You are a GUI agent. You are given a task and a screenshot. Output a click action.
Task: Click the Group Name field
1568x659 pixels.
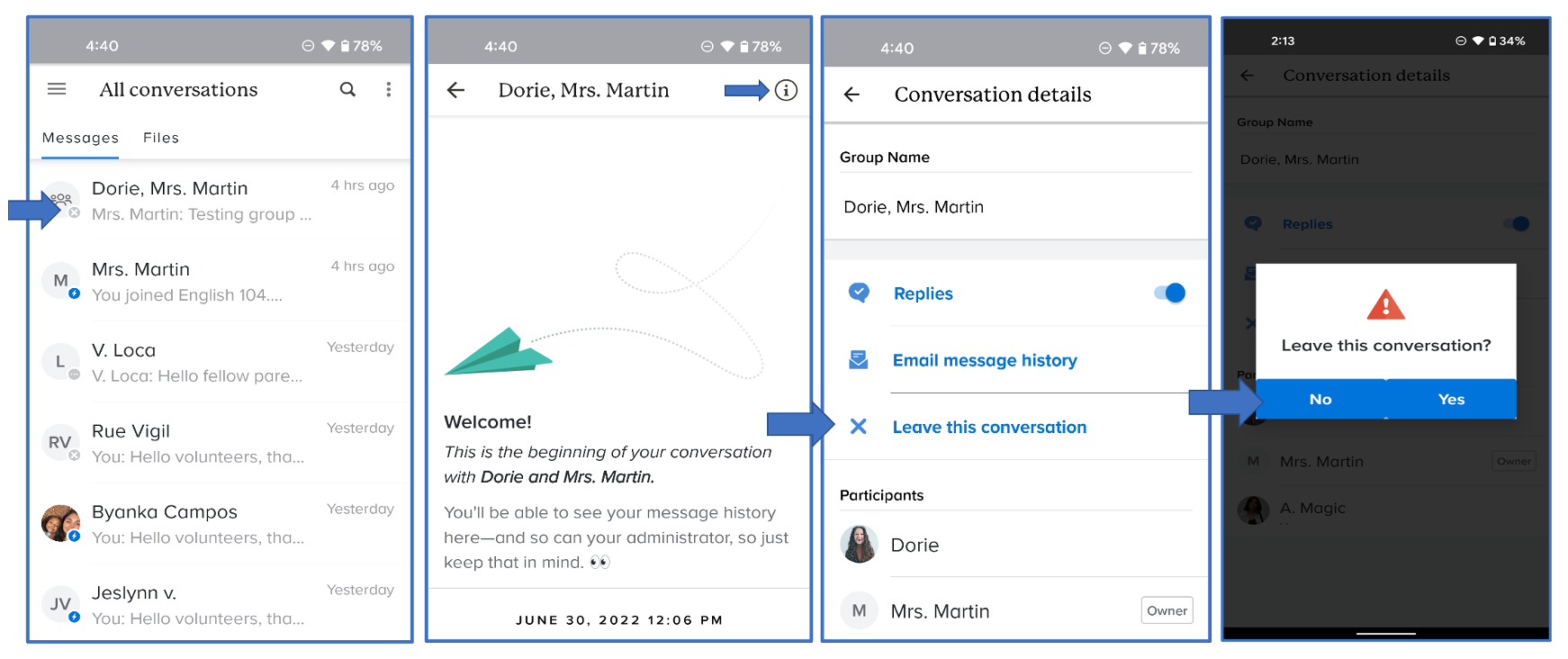coord(1015,207)
